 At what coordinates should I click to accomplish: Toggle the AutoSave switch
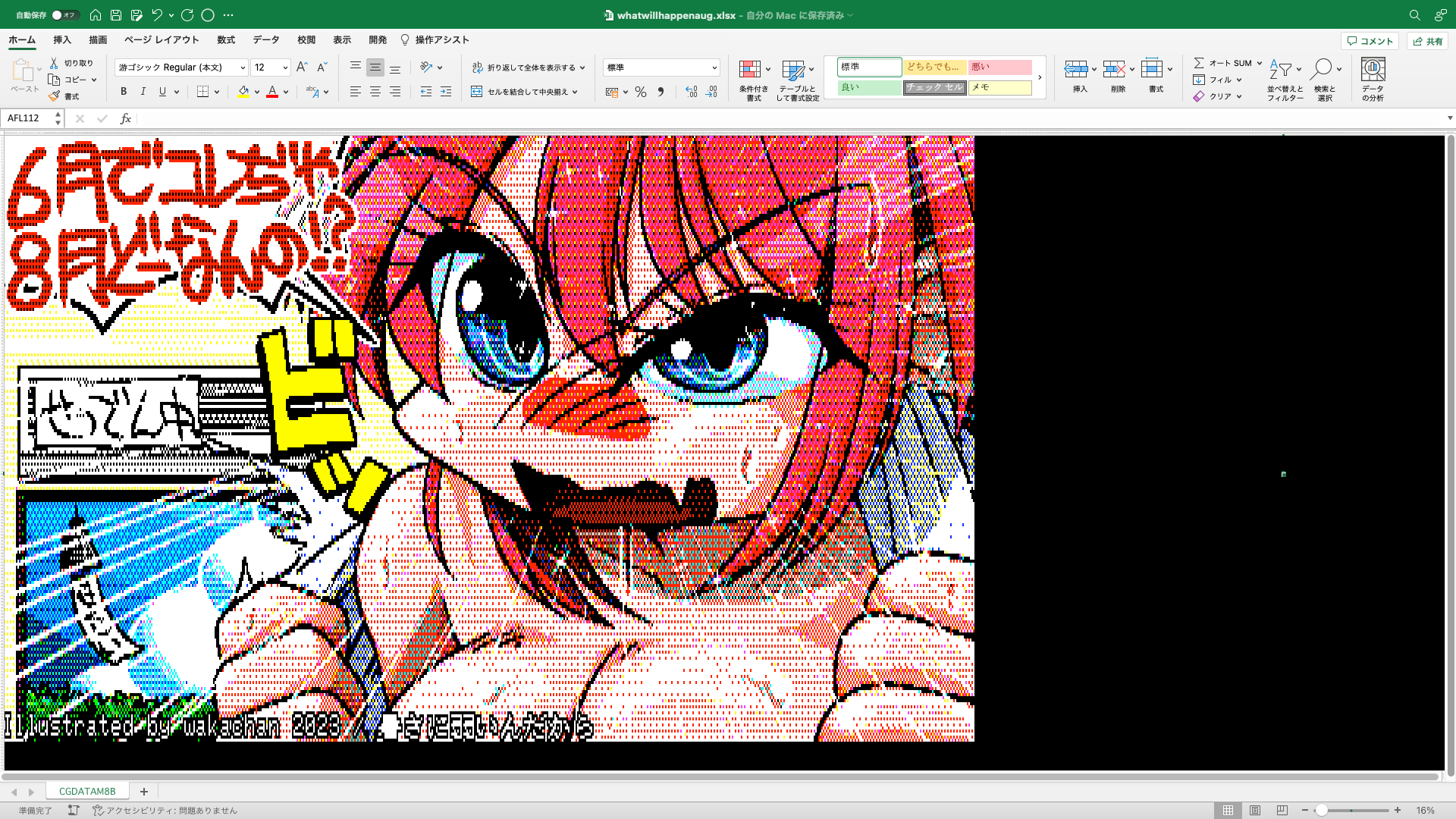tap(64, 15)
